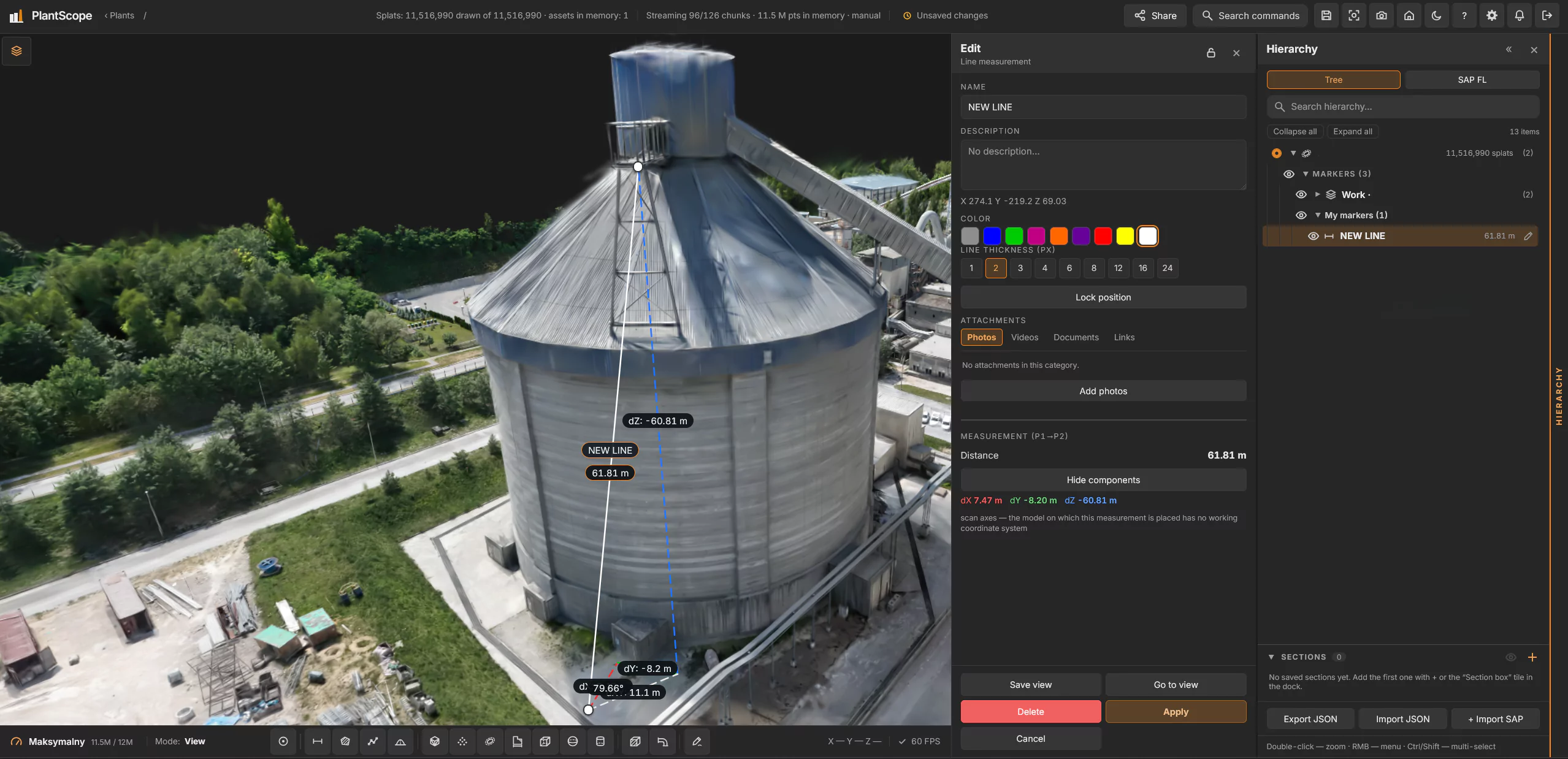Click the cylinder tool in the dock
Screen dimensions: 1568x759
pyautogui.click(x=600, y=741)
